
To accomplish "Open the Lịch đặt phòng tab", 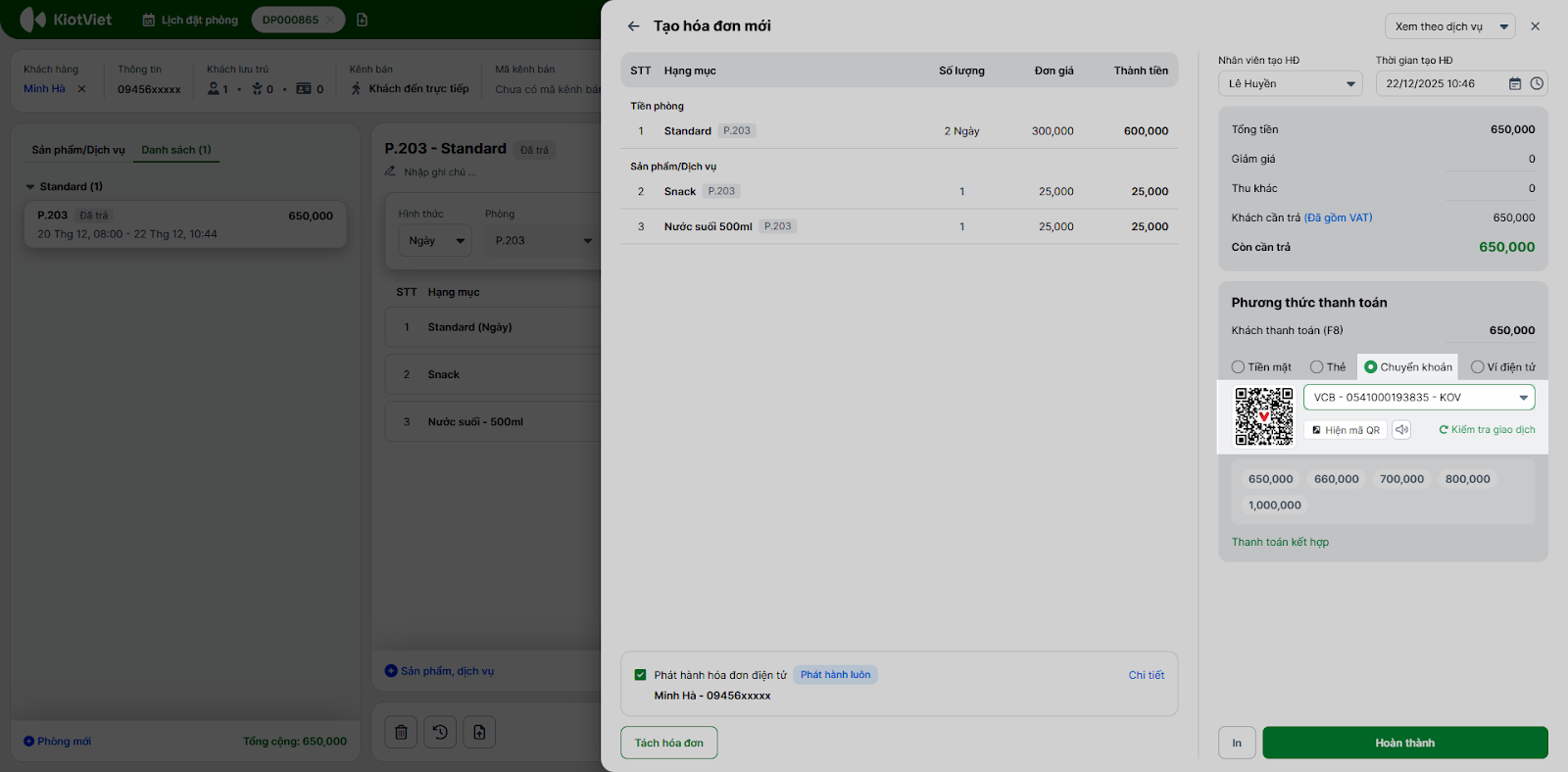I will click(190, 21).
